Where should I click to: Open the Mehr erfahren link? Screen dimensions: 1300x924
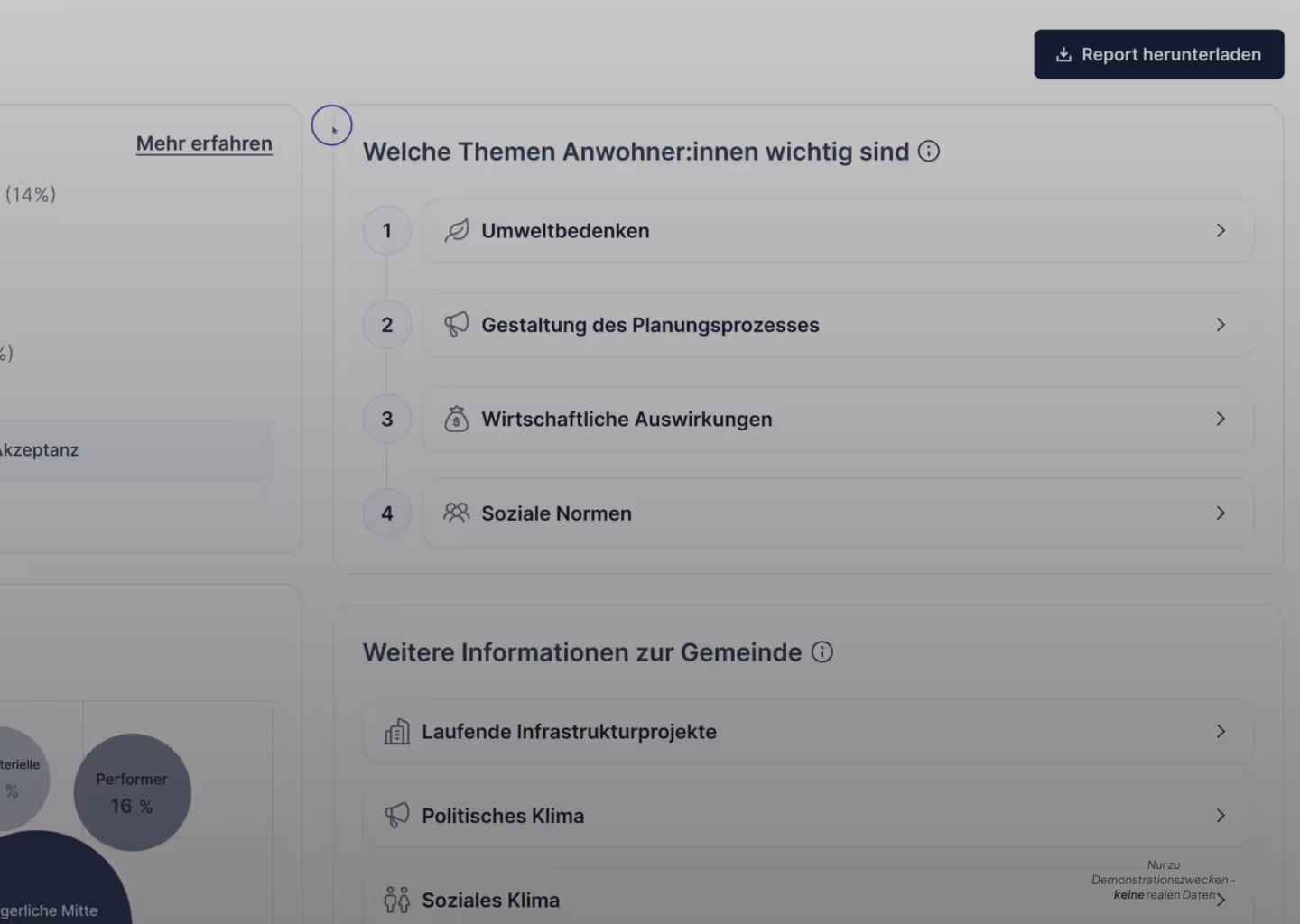(x=204, y=143)
